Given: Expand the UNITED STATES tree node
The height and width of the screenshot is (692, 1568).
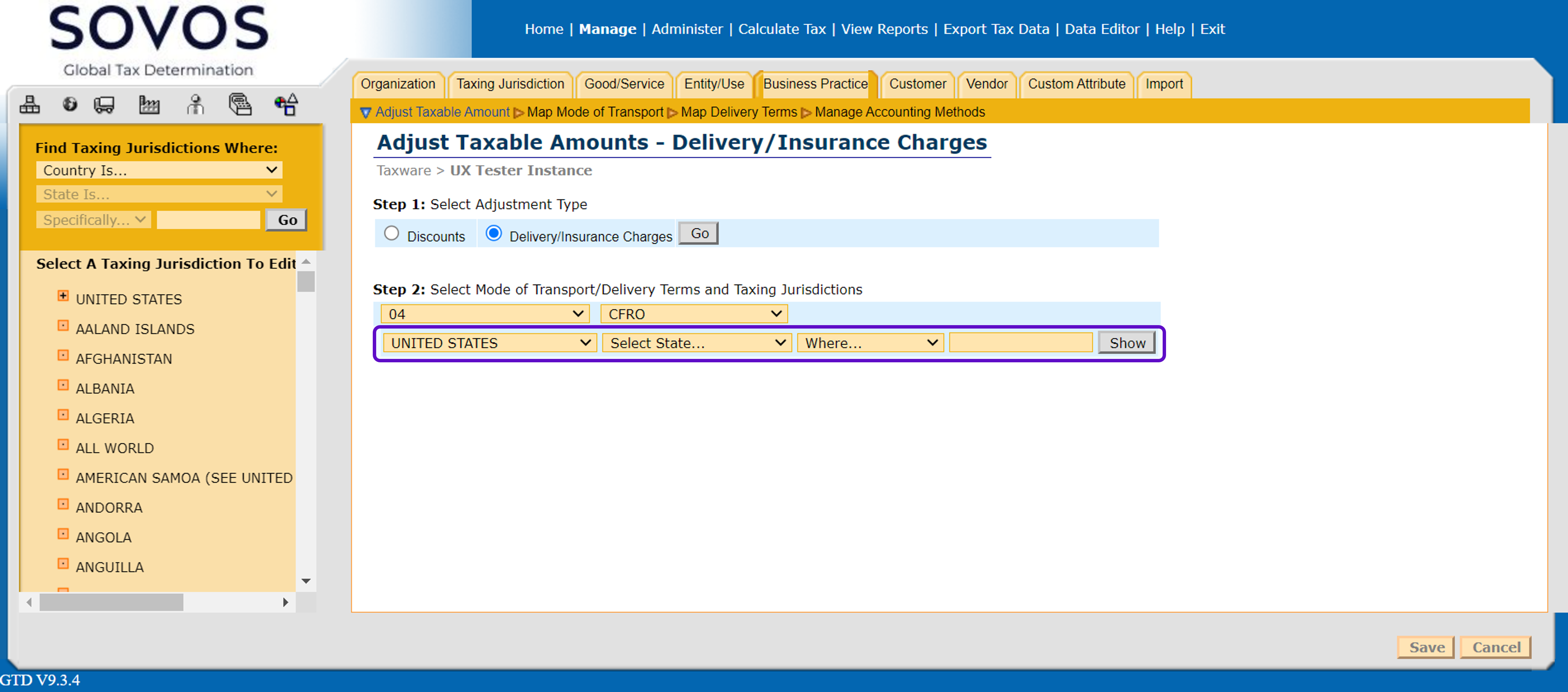Looking at the screenshot, I should point(63,296).
